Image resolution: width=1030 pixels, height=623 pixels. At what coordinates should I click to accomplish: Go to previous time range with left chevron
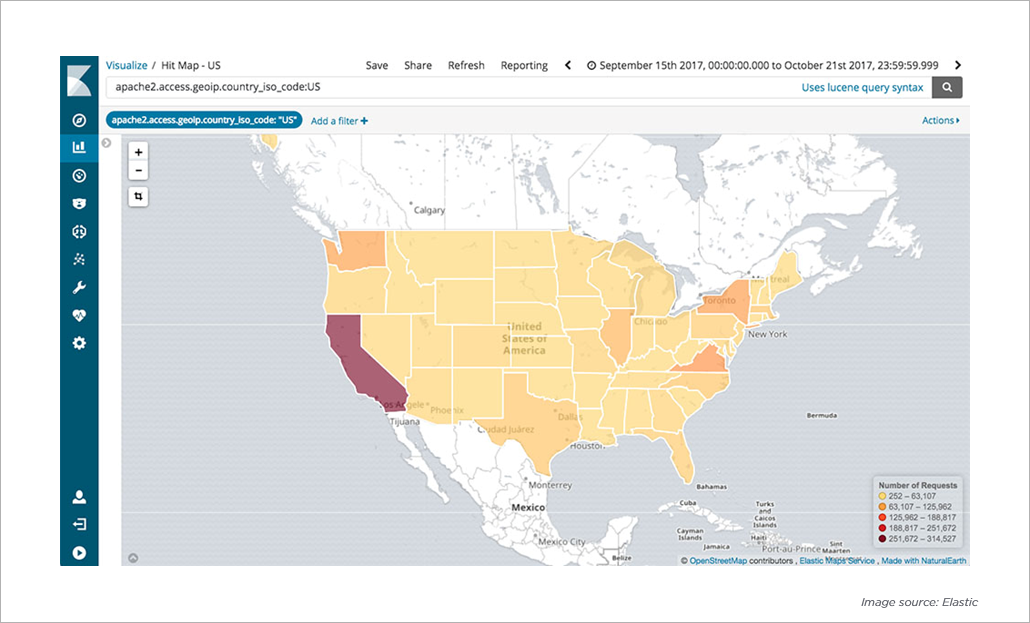click(568, 64)
